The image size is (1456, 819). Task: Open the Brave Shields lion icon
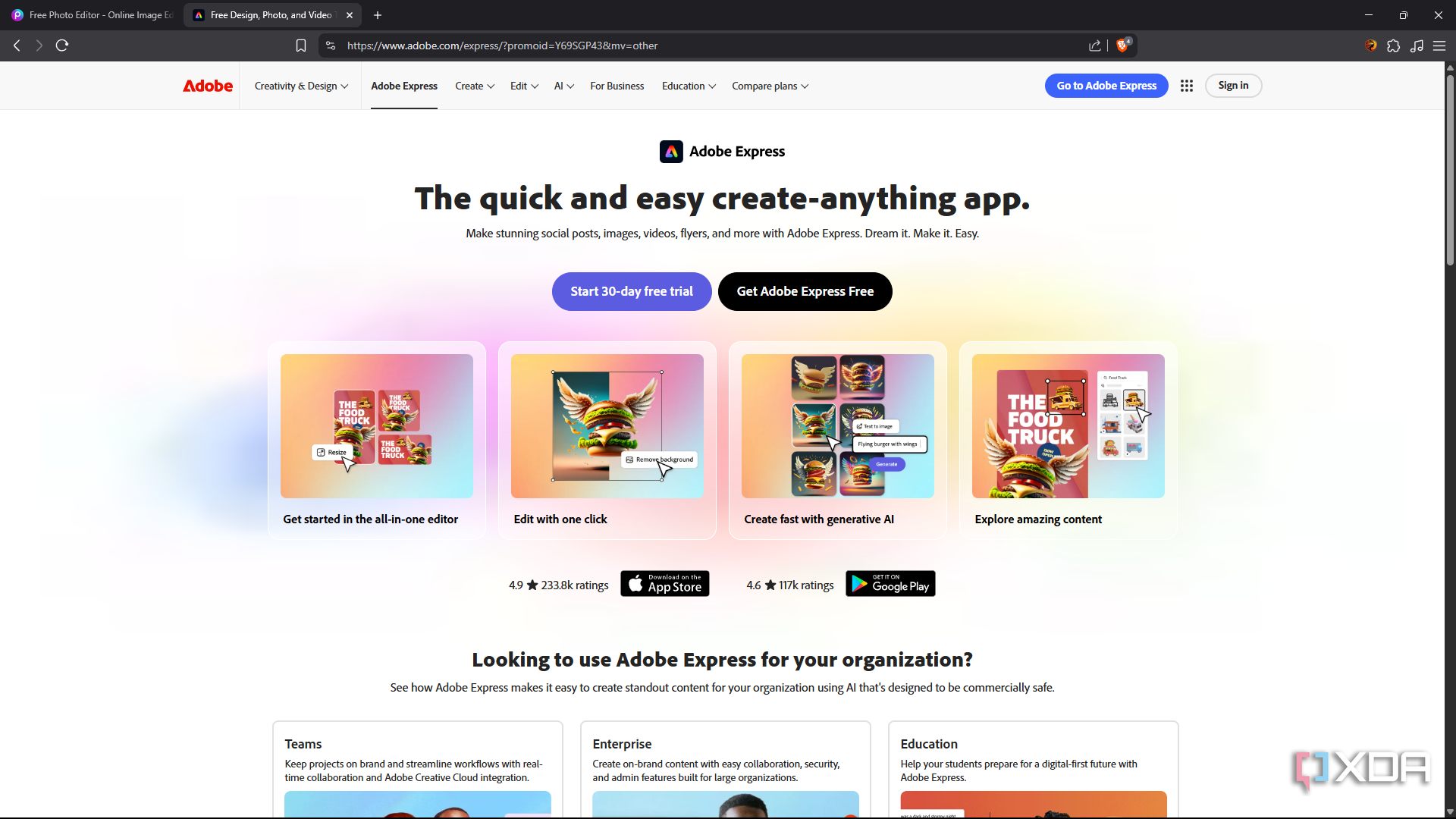(x=1123, y=45)
